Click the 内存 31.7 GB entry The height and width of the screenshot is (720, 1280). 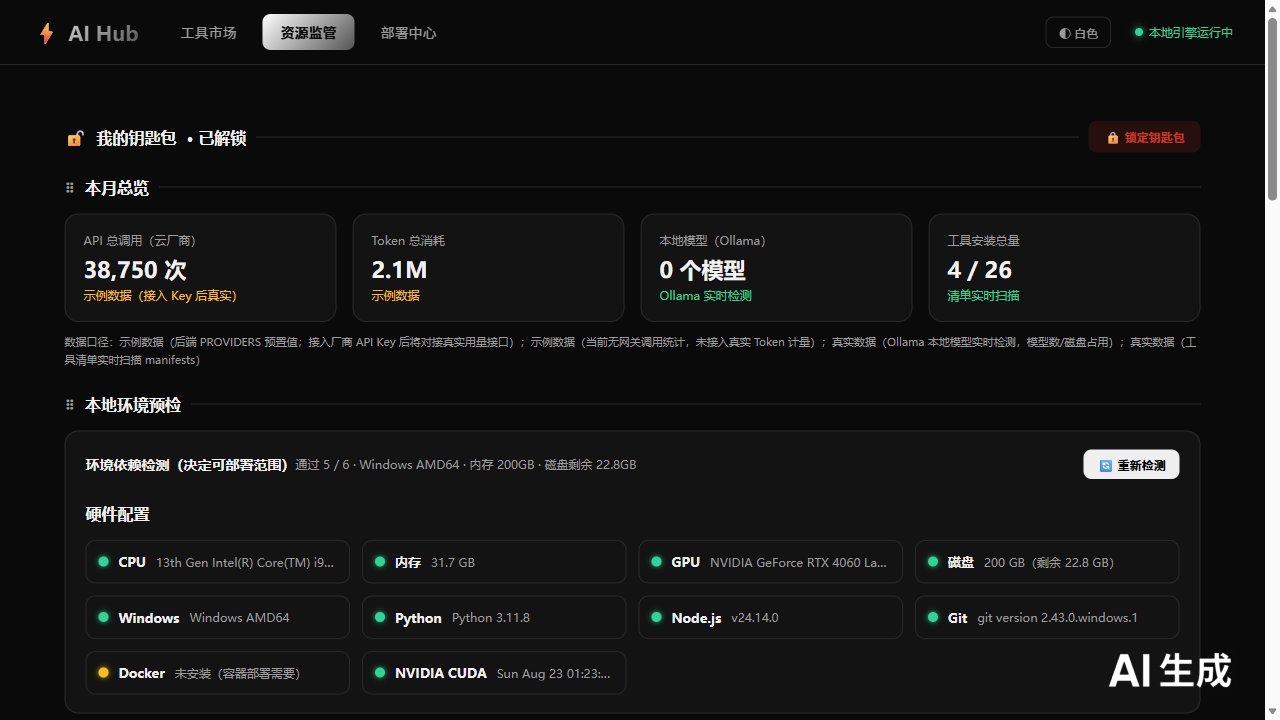tap(494, 562)
